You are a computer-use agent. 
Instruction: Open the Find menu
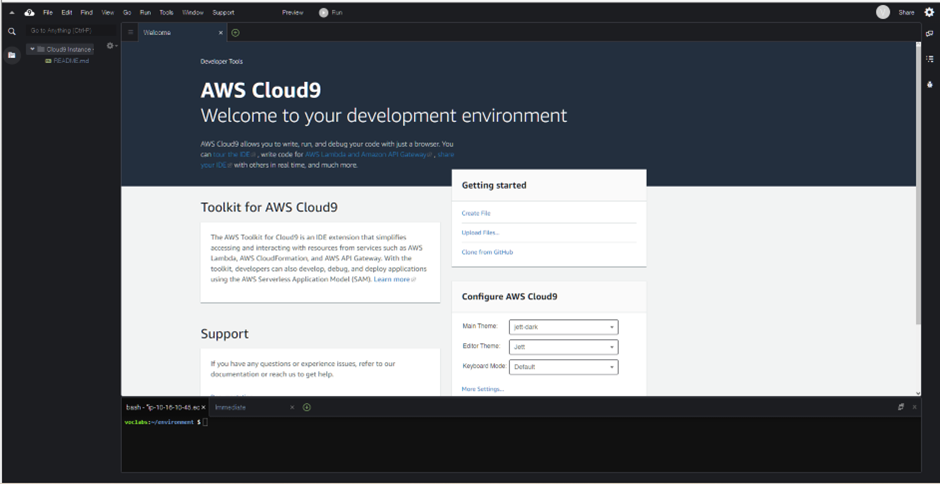tap(86, 13)
